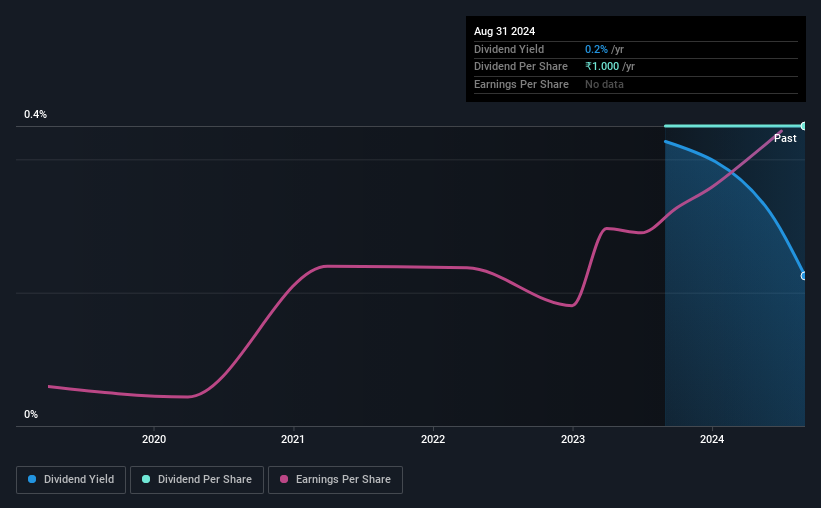Viewport: 821px width, 508px height.
Task: Click the Aug 31 2024 tooltip date
Action: (x=504, y=31)
